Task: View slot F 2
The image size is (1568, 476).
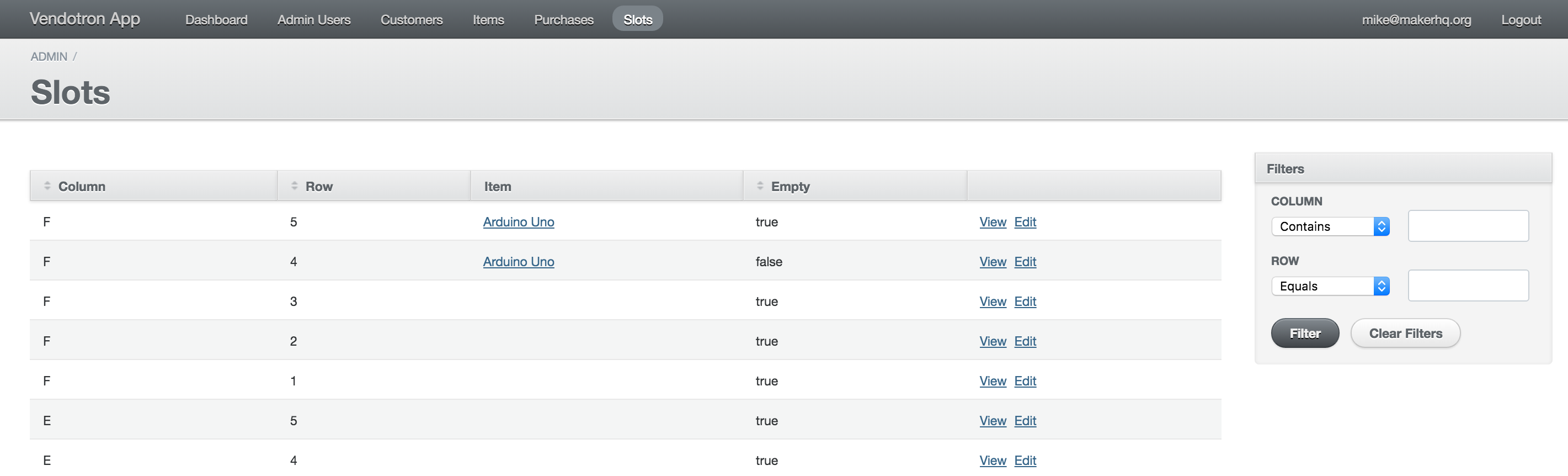Action: [x=992, y=341]
